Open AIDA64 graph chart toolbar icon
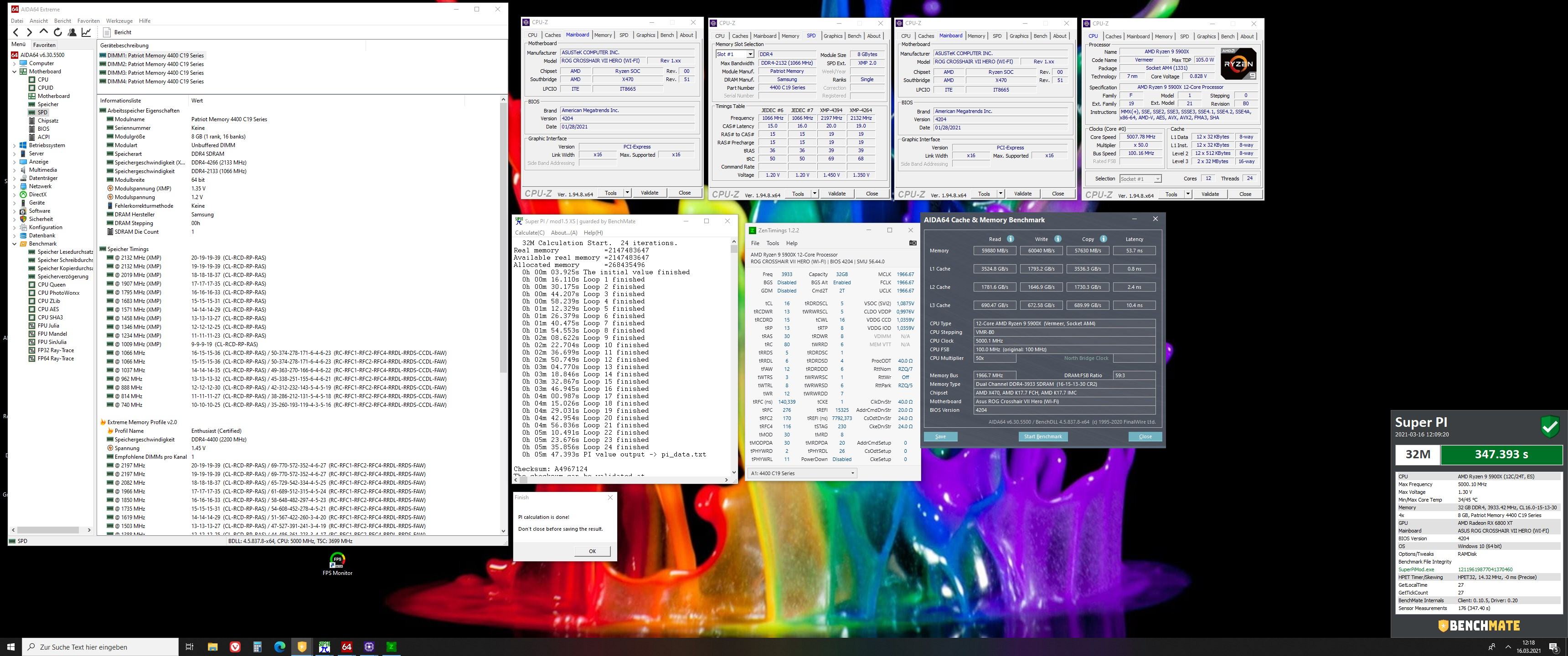The height and width of the screenshot is (656, 1568). point(87,32)
